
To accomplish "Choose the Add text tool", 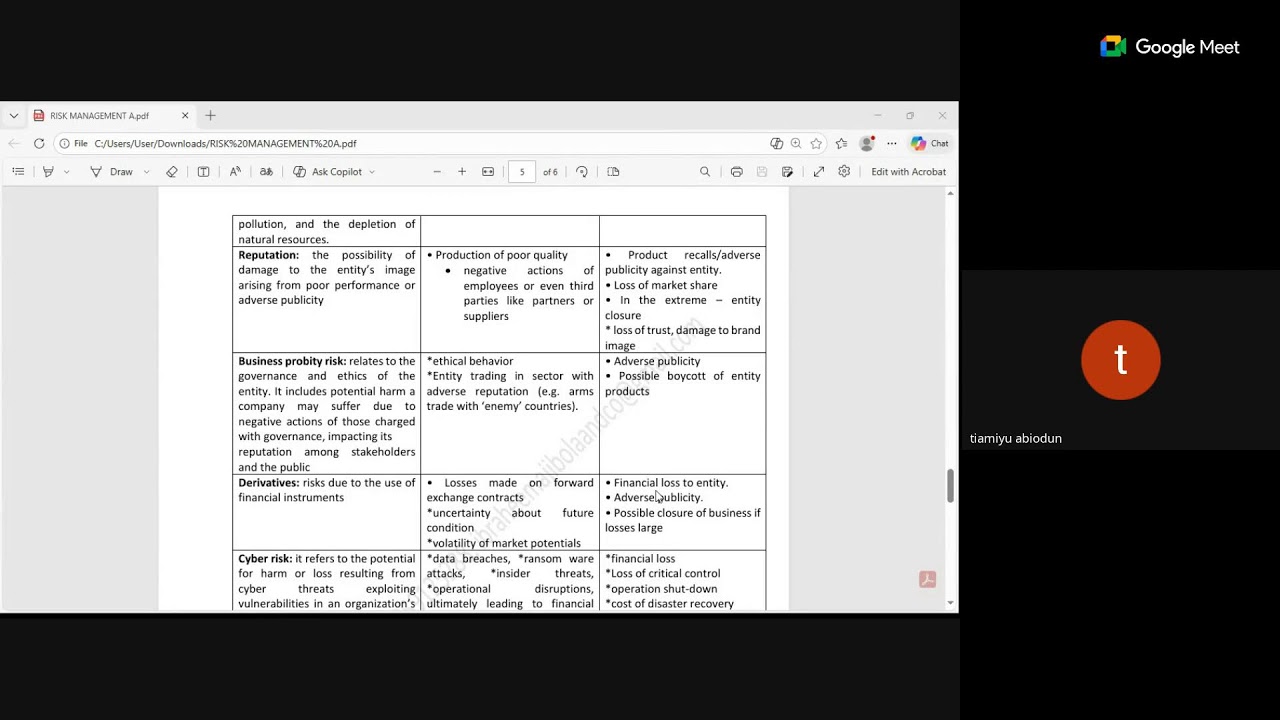I will click(203, 172).
